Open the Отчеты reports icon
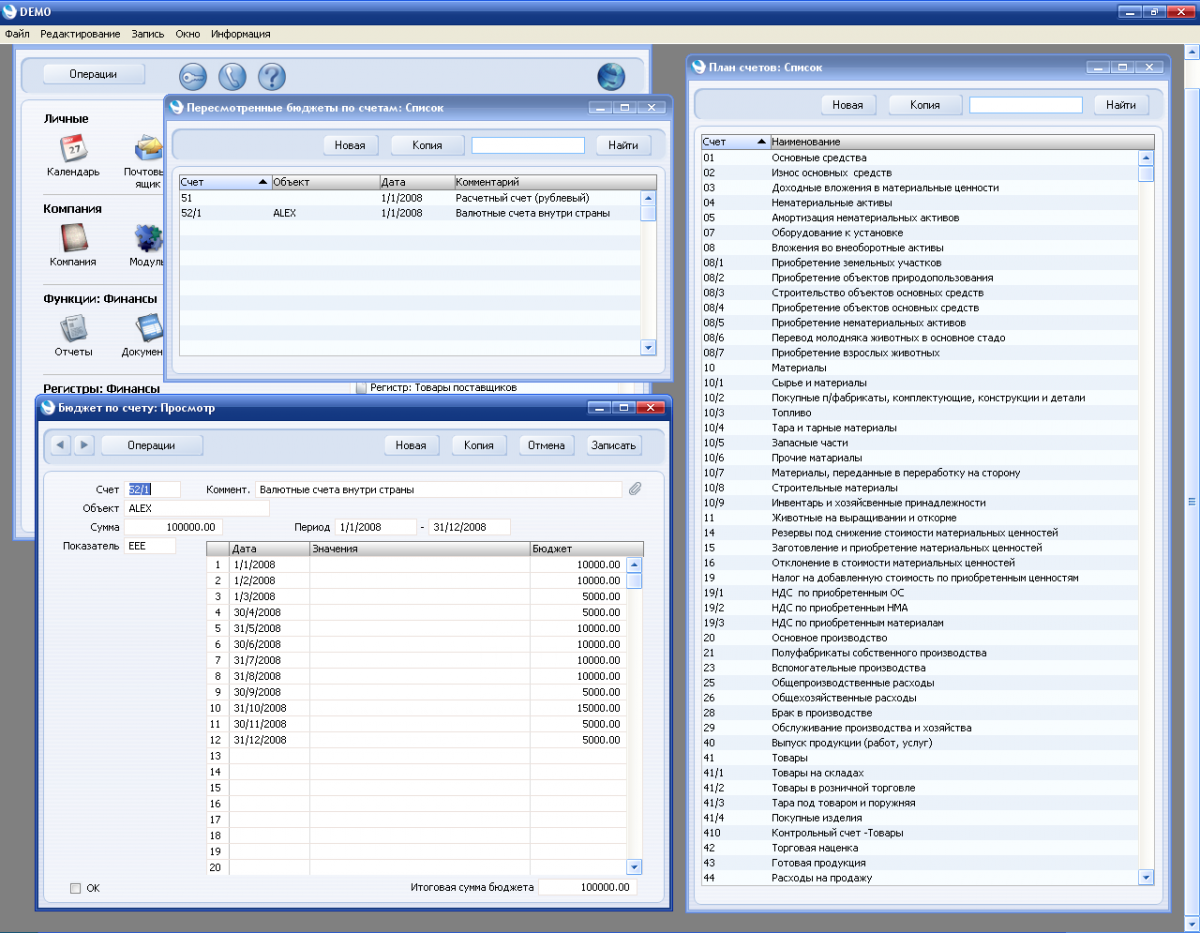This screenshot has height=933, width=1200. click(73, 329)
